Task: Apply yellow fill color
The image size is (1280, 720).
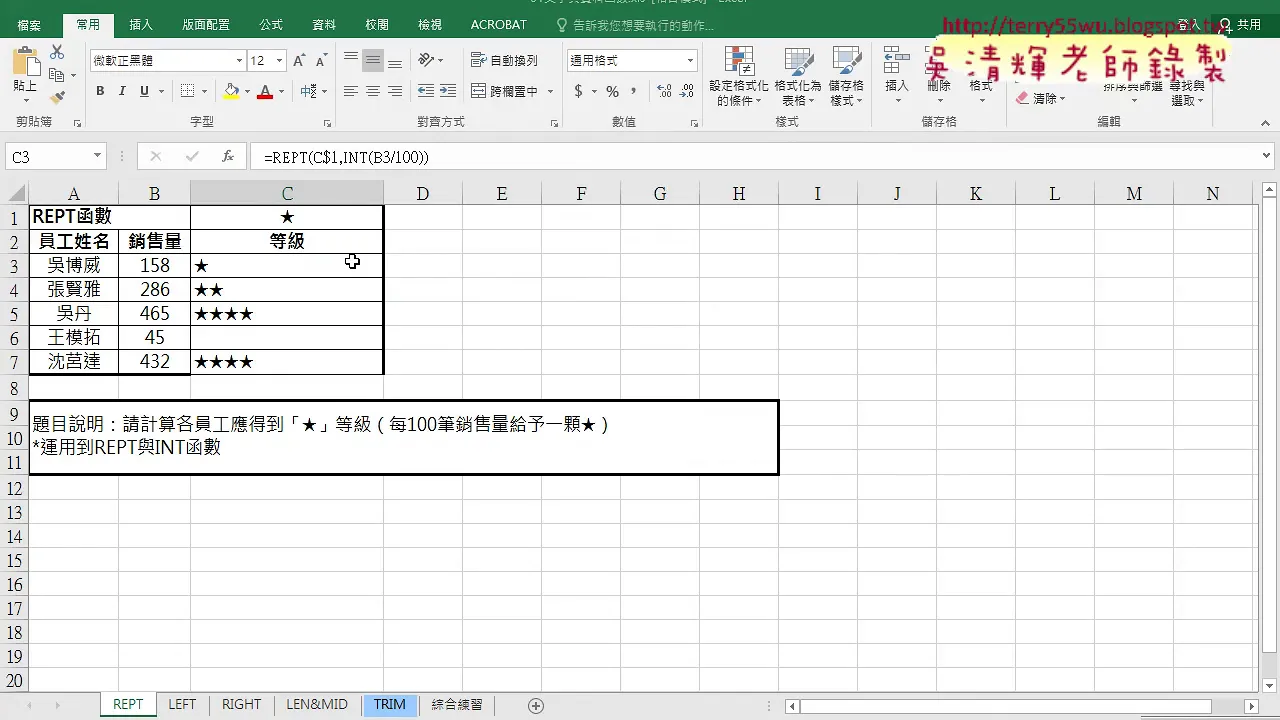Action: tap(232, 91)
